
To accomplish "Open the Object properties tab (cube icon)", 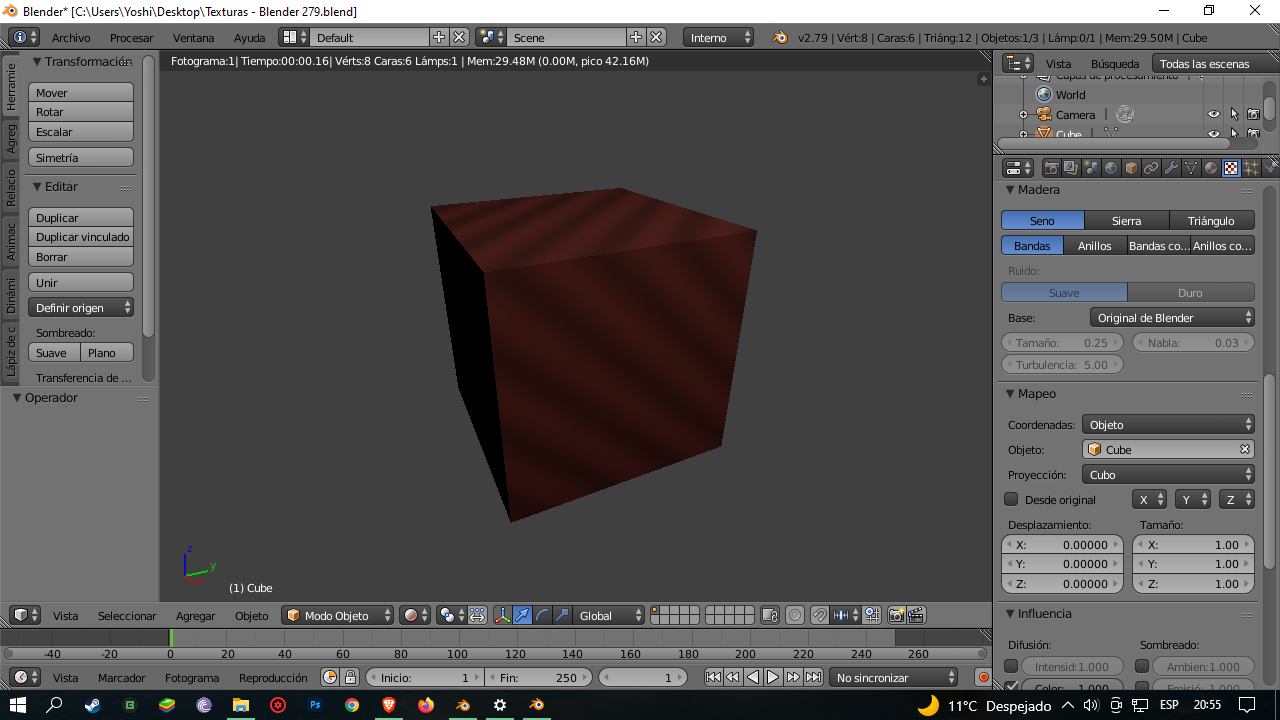I will click(x=1131, y=168).
